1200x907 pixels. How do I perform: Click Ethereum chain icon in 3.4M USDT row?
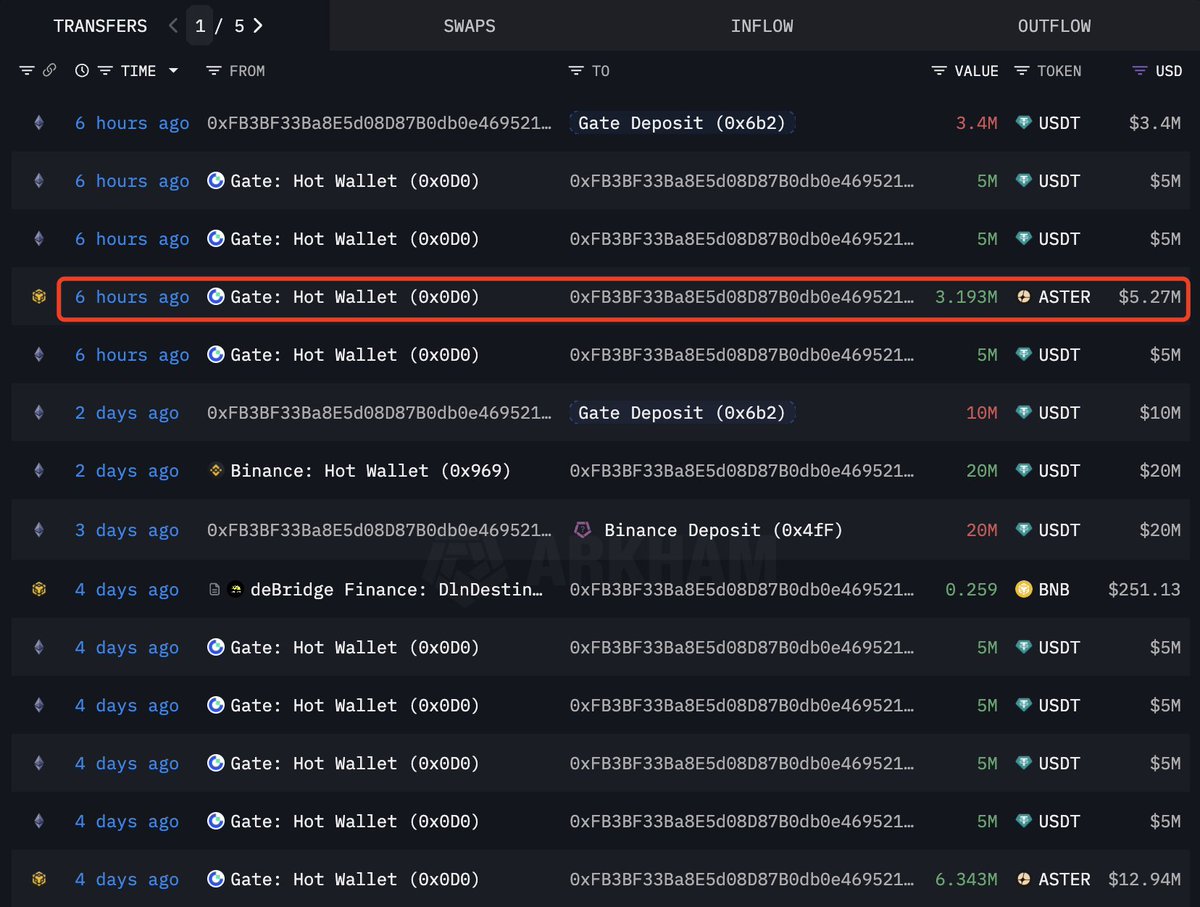coord(39,123)
